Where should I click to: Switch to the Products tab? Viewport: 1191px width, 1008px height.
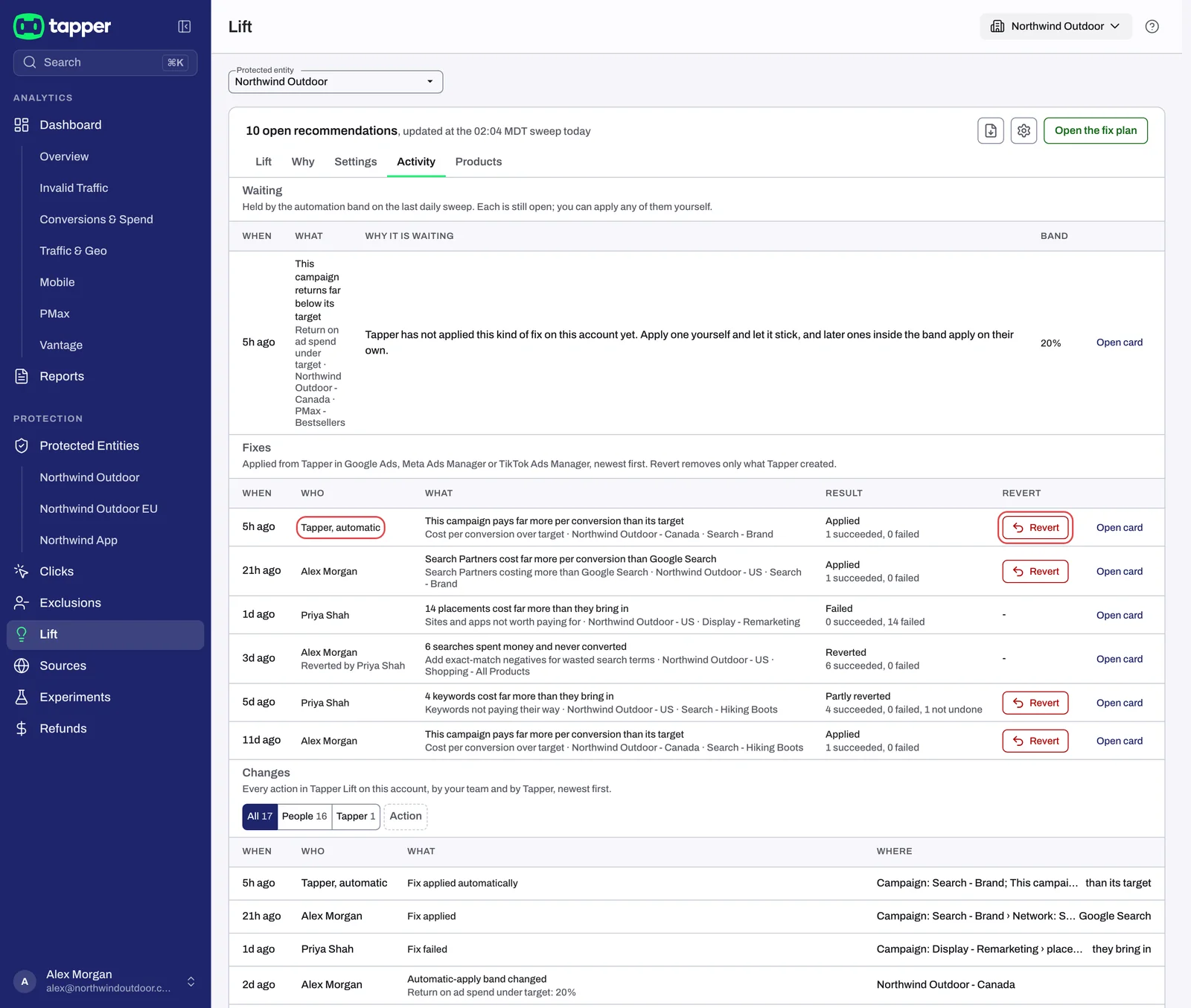click(479, 162)
